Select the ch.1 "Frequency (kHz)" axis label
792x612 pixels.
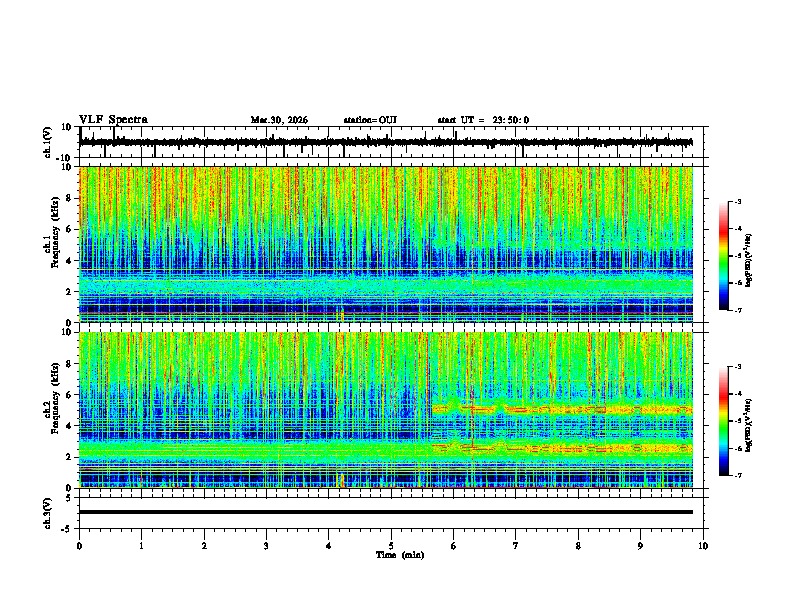(x=55, y=233)
